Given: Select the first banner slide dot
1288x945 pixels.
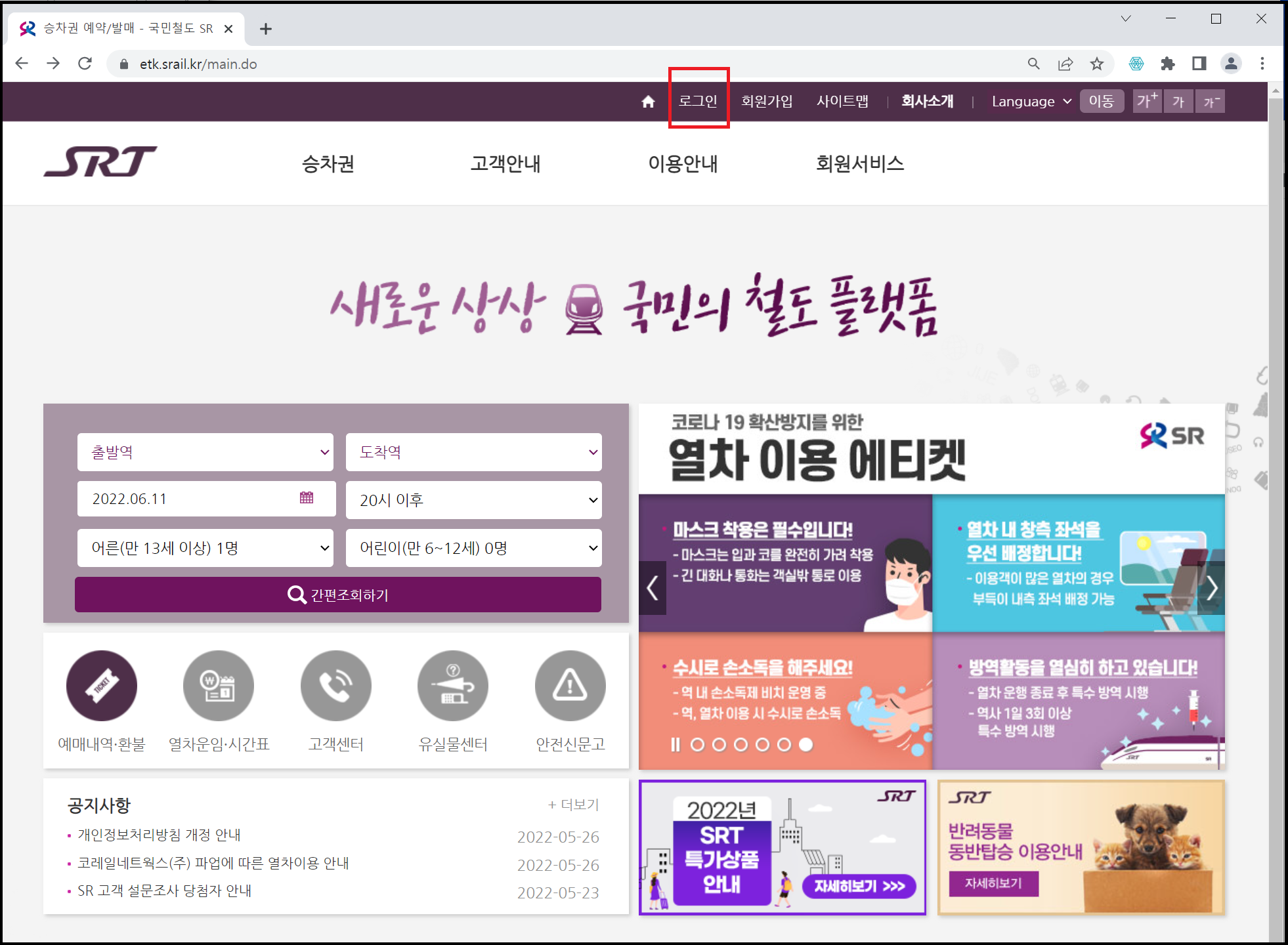Looking at the screenshot, I should (x=698, y=744).
